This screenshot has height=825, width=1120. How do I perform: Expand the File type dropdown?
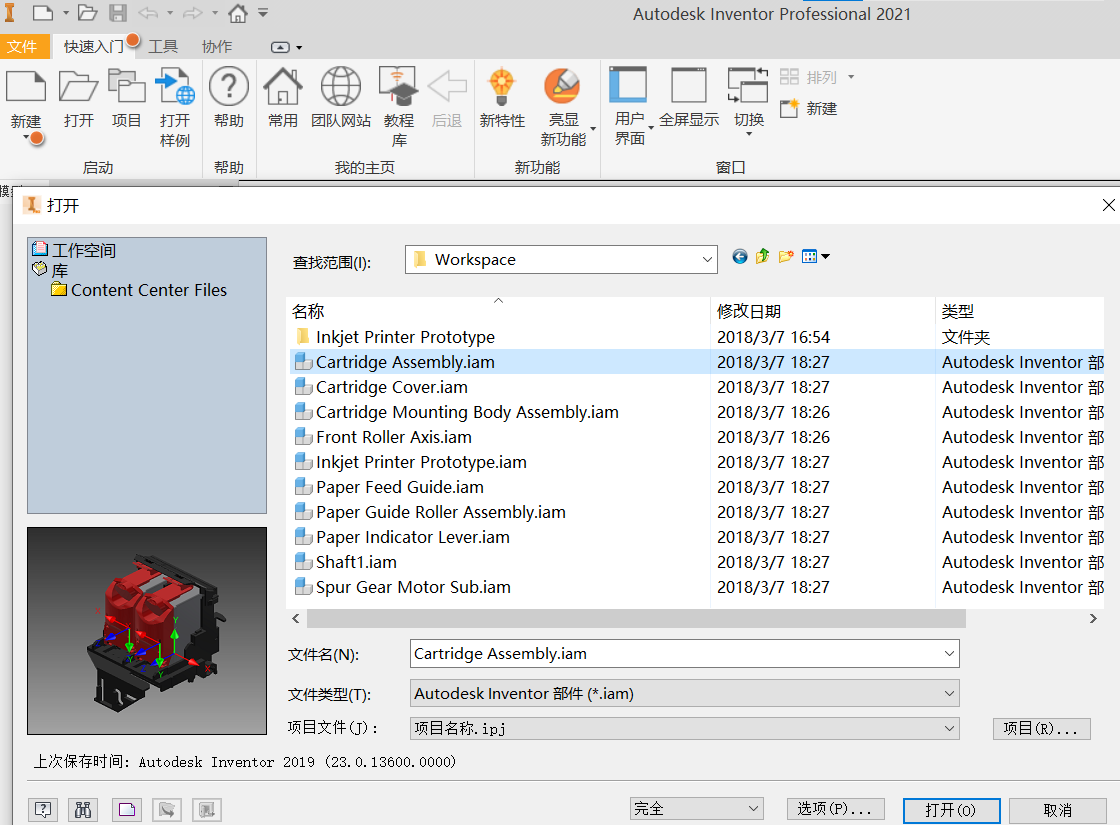(x=949, y=694)
